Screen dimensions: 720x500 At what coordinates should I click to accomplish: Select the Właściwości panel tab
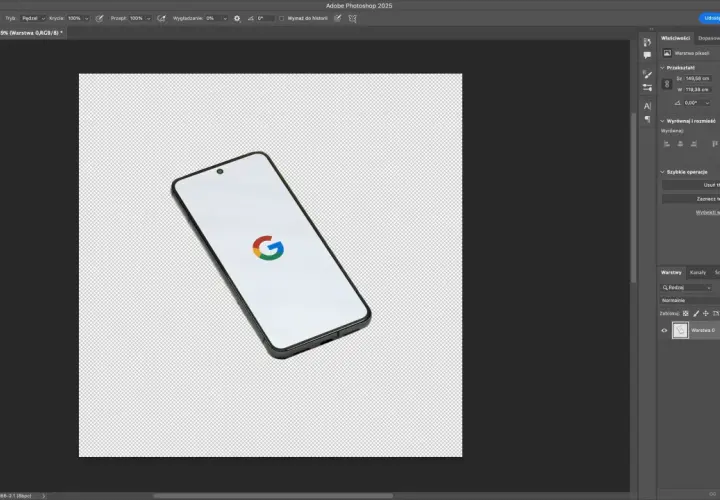[x=675, y=38]
